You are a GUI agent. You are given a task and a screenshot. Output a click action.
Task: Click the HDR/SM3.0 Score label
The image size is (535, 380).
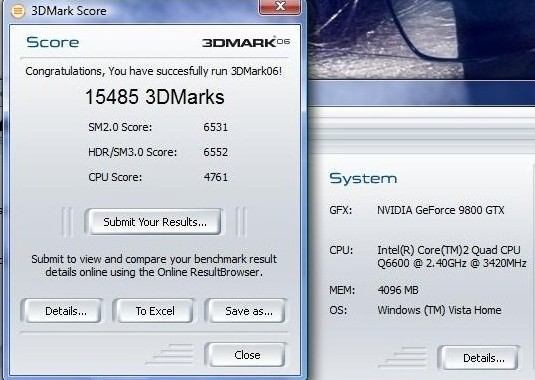(x=133, y=152)
